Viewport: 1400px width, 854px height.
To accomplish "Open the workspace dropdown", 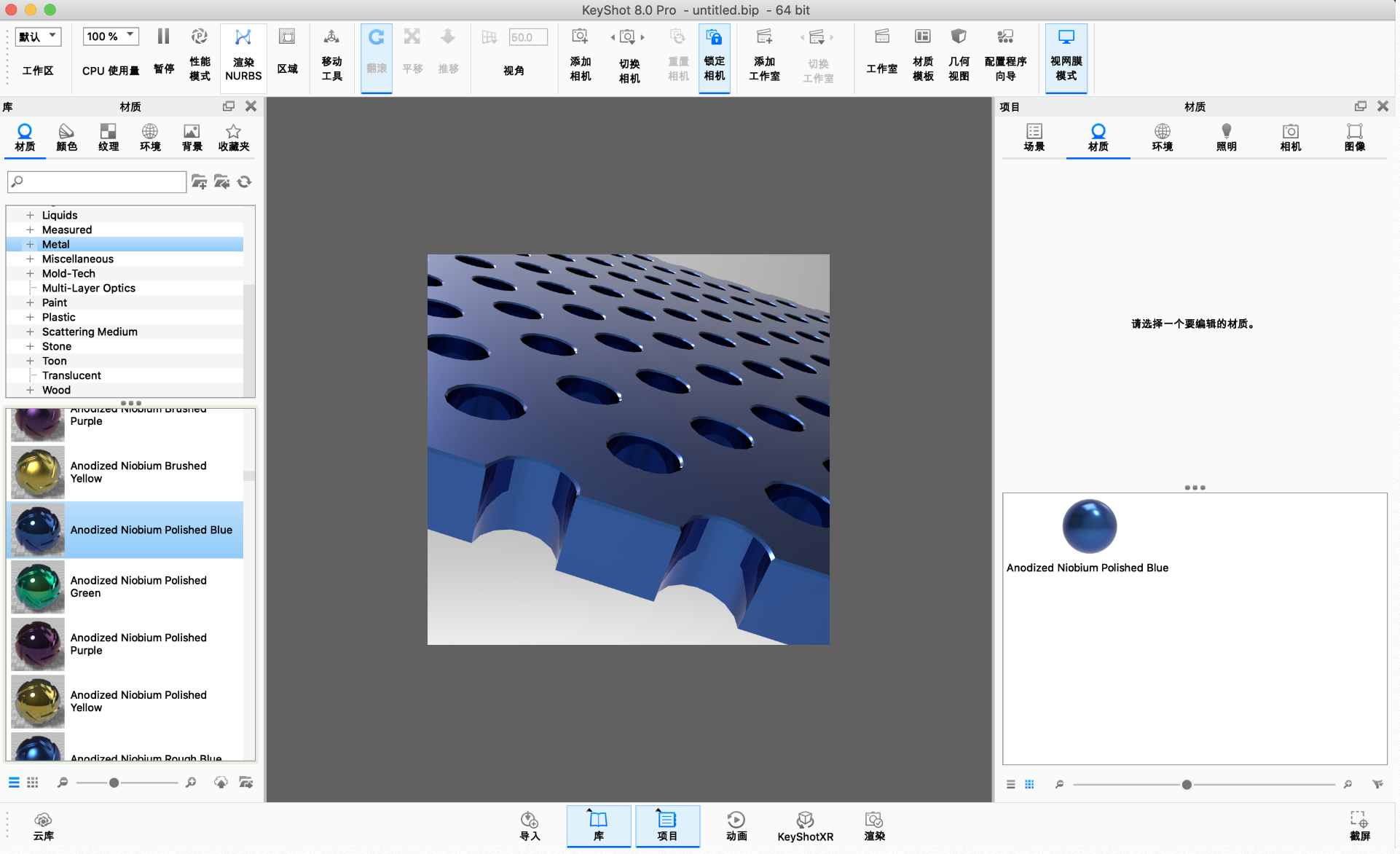I will (39, 36).
